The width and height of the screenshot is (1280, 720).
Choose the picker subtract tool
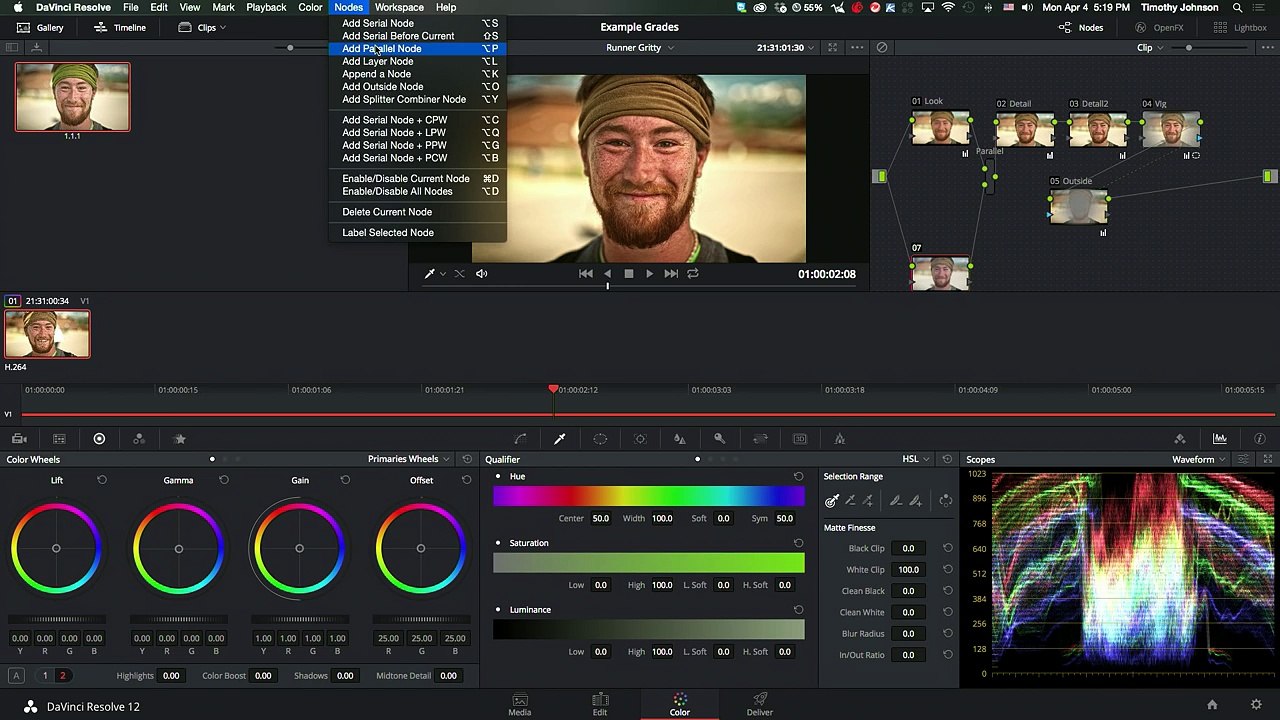[x=851, y=500]
